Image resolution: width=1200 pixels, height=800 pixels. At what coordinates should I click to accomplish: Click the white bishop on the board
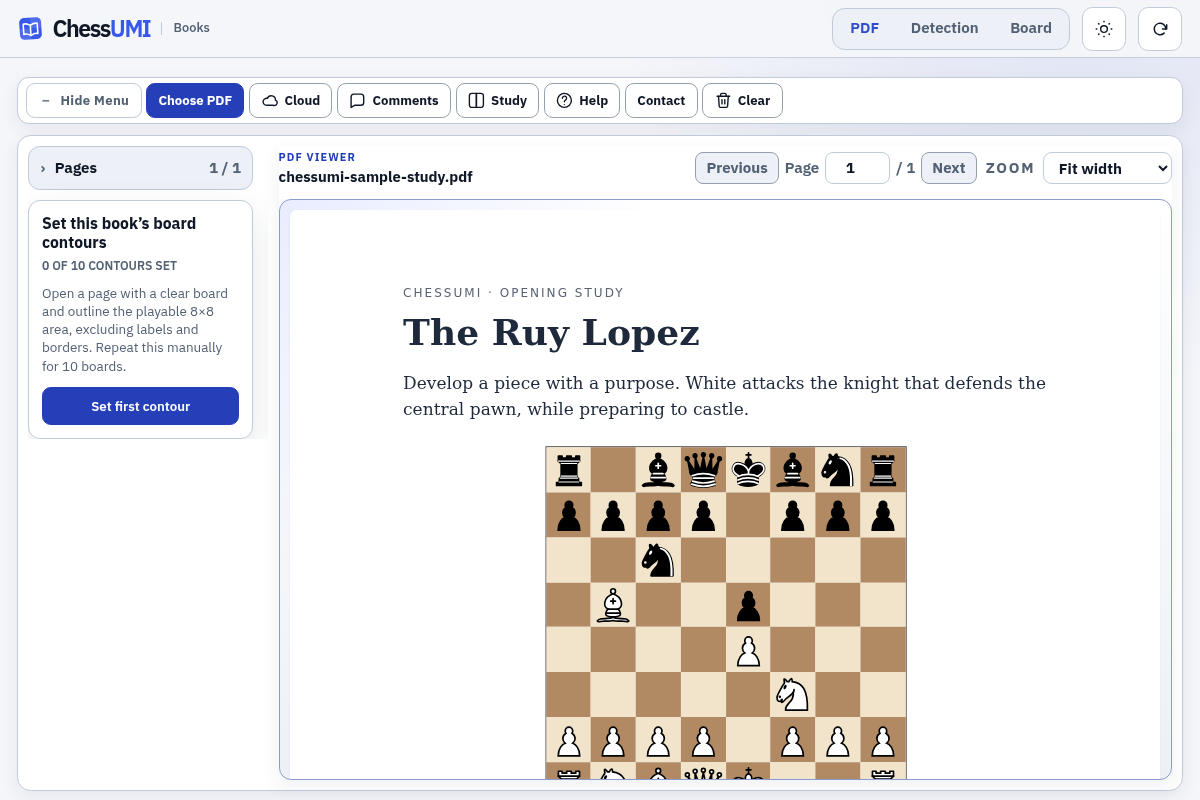pos(612,605)
